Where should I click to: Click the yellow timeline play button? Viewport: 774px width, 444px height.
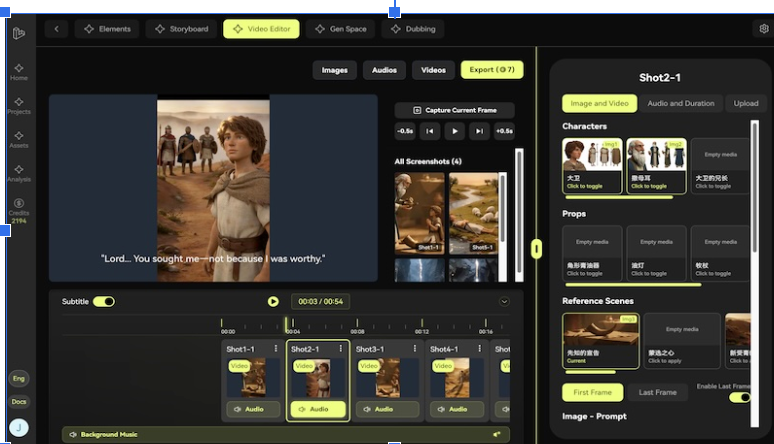click(273, 302)
